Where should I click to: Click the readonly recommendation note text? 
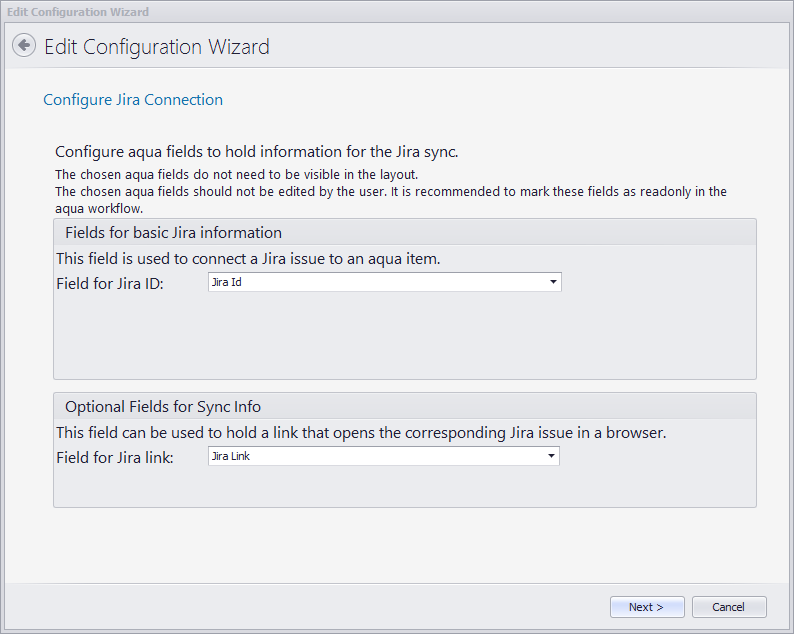click(390, 191)
